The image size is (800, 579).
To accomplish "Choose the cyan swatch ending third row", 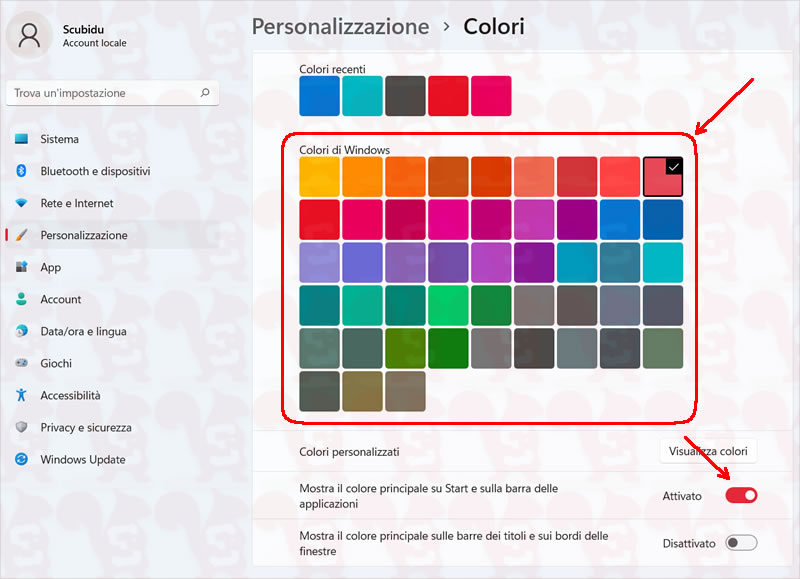I will tap(663, 262).
